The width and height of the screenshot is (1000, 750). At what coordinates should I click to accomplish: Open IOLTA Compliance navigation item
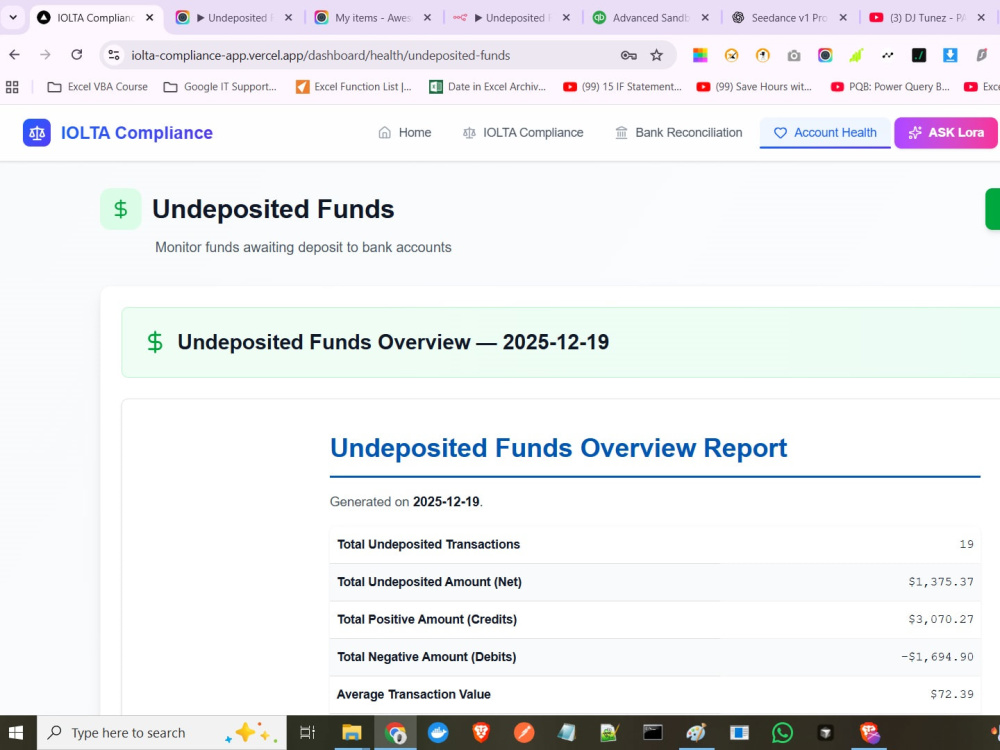click(523, 133)
